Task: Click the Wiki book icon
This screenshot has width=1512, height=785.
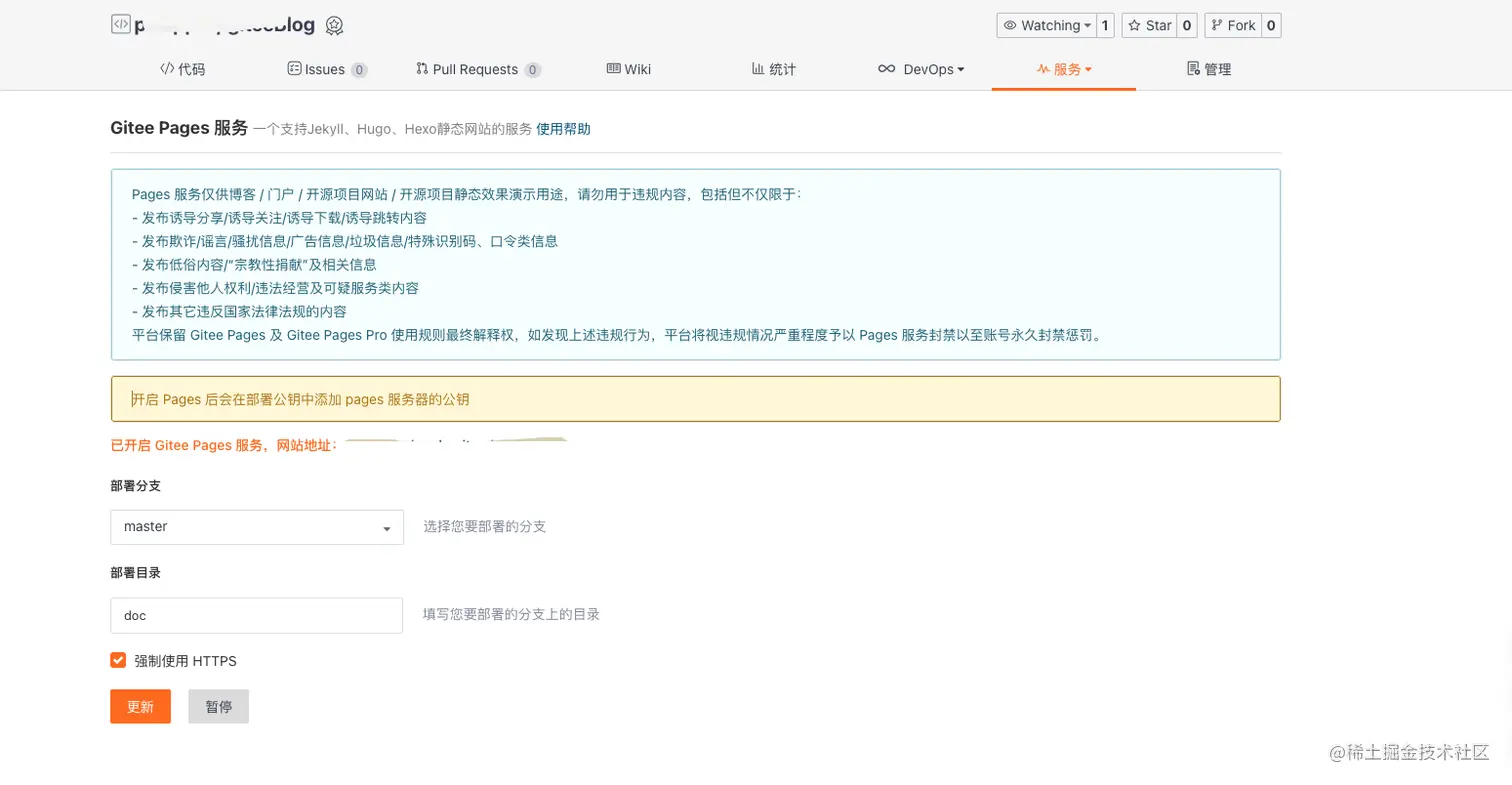Action: tap(612, 69)
